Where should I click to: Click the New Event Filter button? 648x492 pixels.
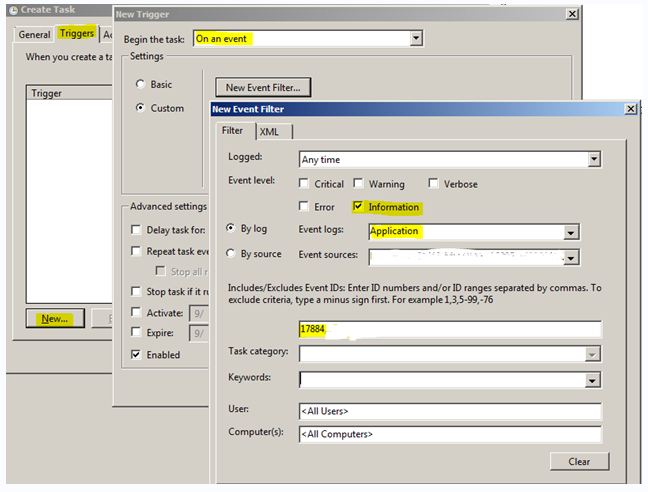point(263,87)
